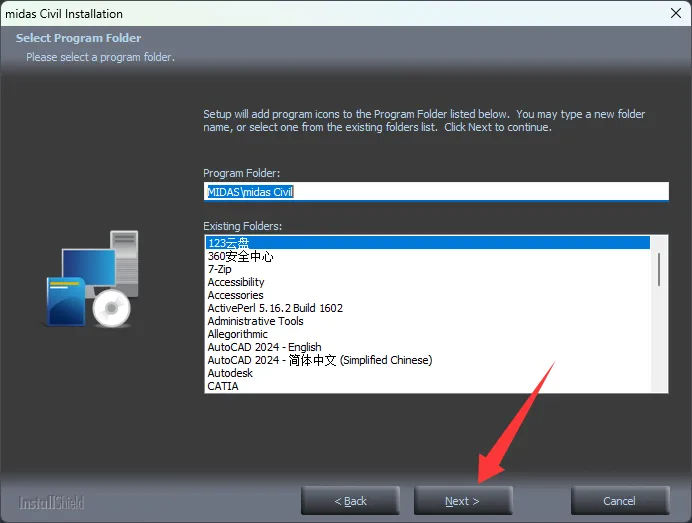Select AutoCAD 2024 Simplified Chinese folder
Image resolution: width=692 pixels, height=523 pixels.
coord(427,360)
